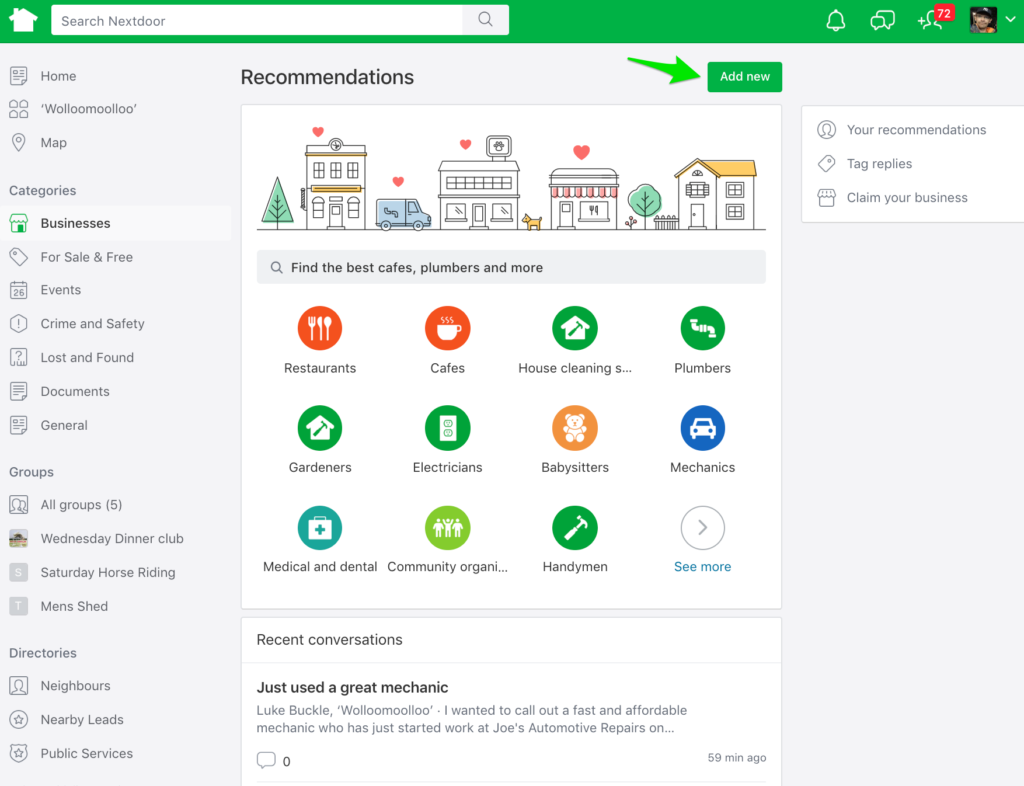Open the messages chat icon
The image size is (1024, 786).
click(x=882, y=21)
